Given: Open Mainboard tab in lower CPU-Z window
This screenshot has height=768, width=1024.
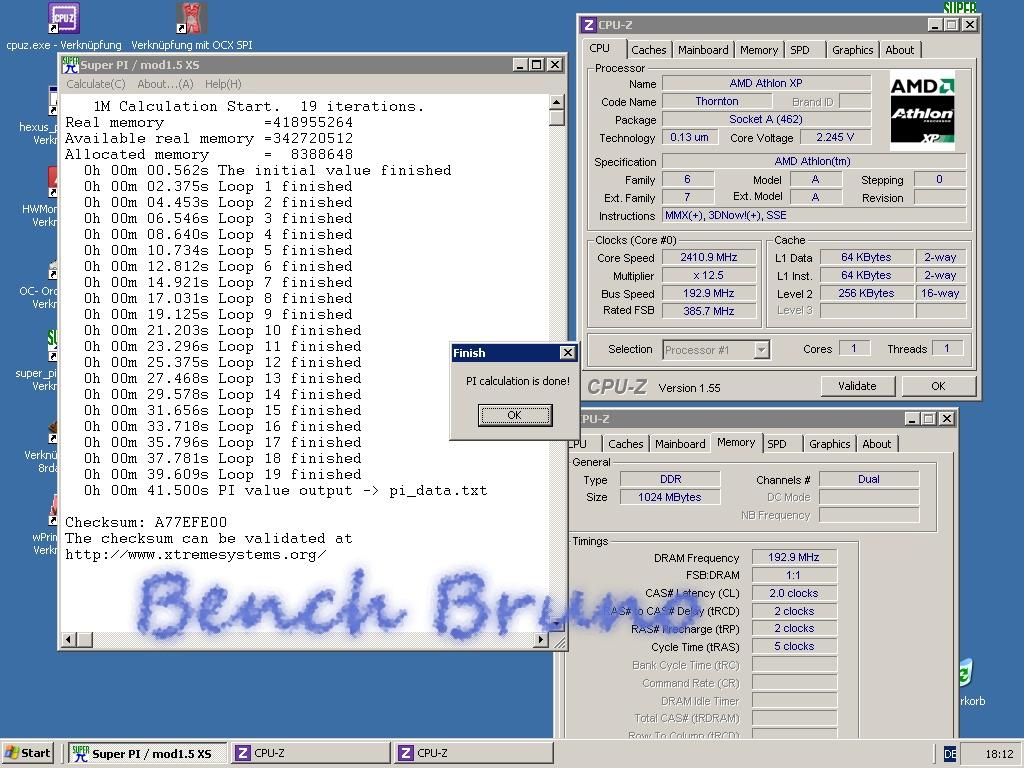Looking at the screenshot, I should (680, 443).
